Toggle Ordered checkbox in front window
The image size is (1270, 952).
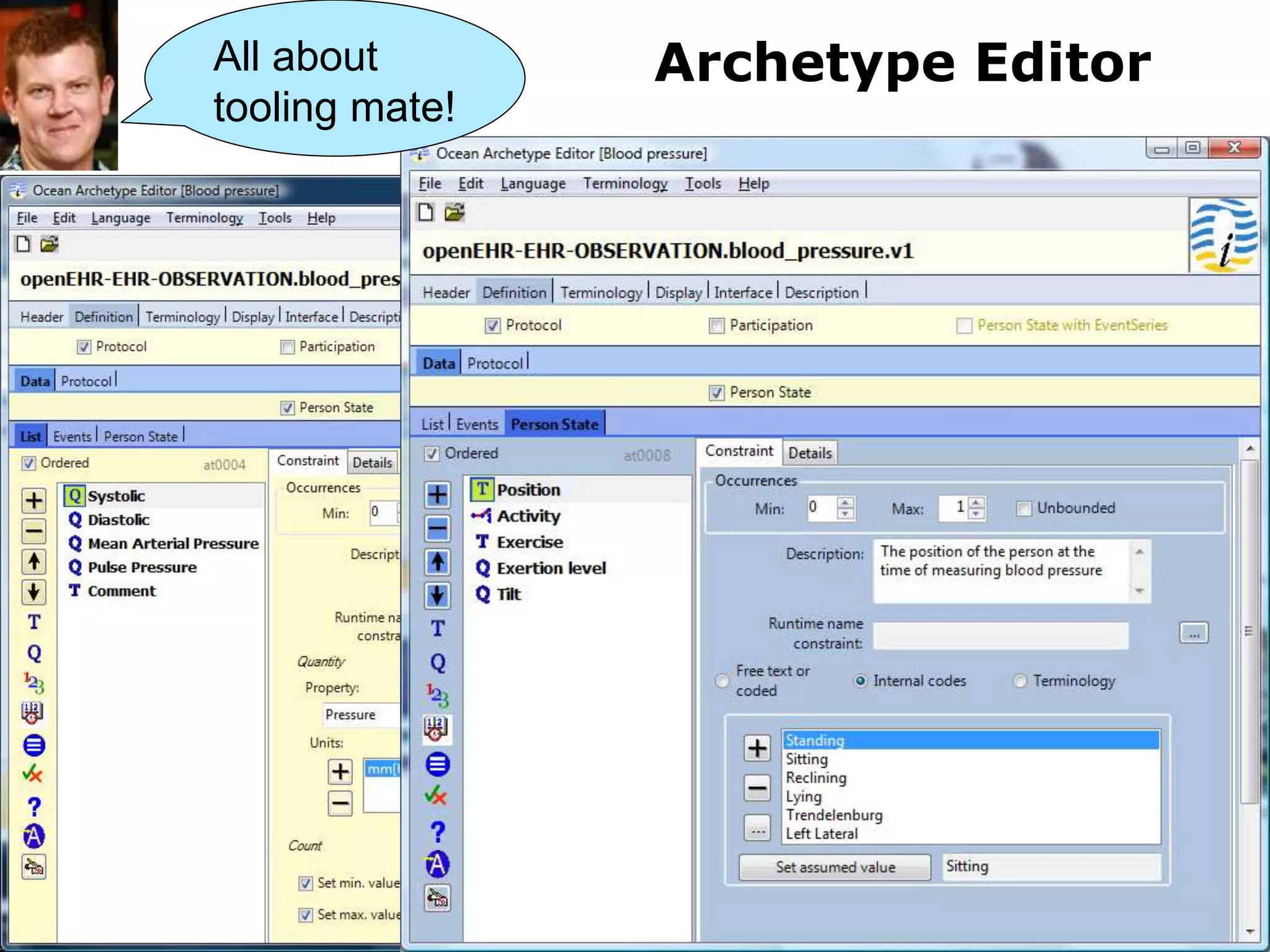(432, 454)
